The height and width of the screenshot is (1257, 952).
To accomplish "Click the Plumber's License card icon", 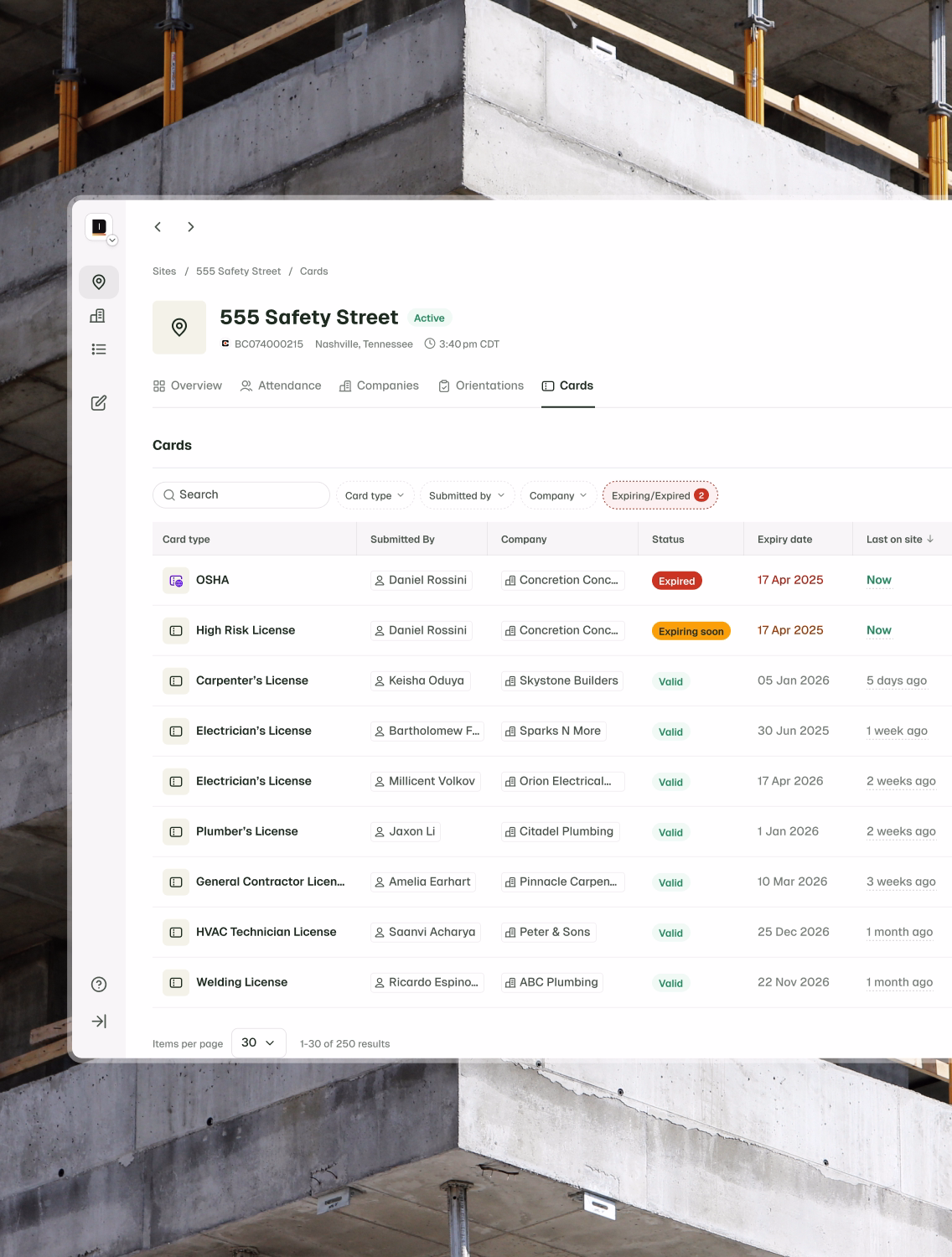I will click(176, 832).
